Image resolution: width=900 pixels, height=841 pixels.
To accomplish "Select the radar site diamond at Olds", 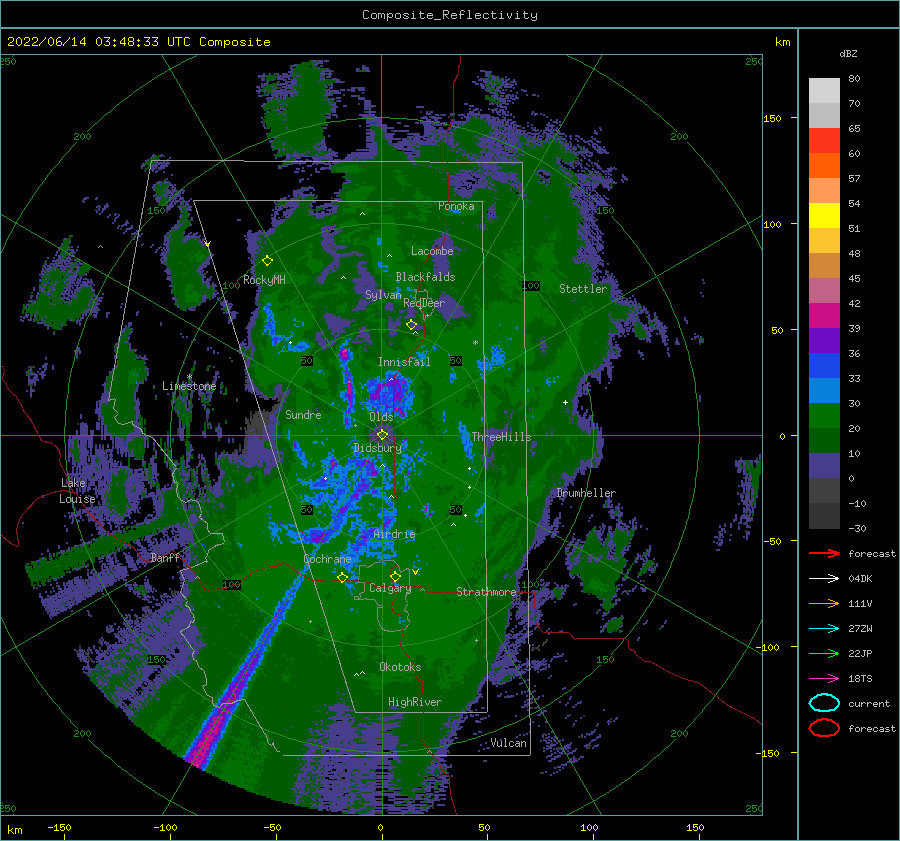I will (382, 435).
